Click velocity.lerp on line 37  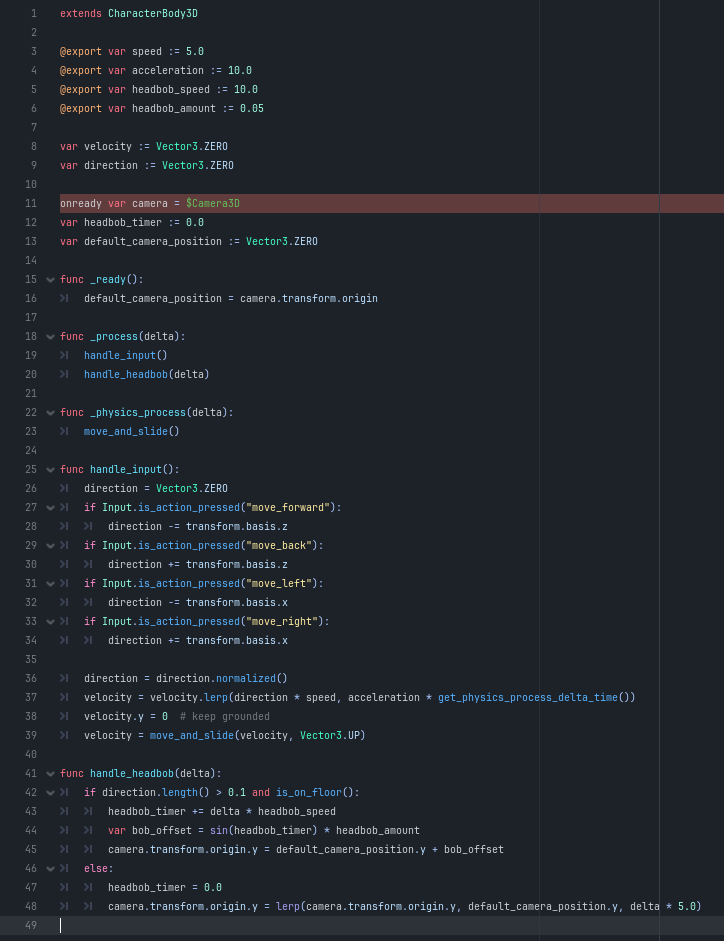189,697
